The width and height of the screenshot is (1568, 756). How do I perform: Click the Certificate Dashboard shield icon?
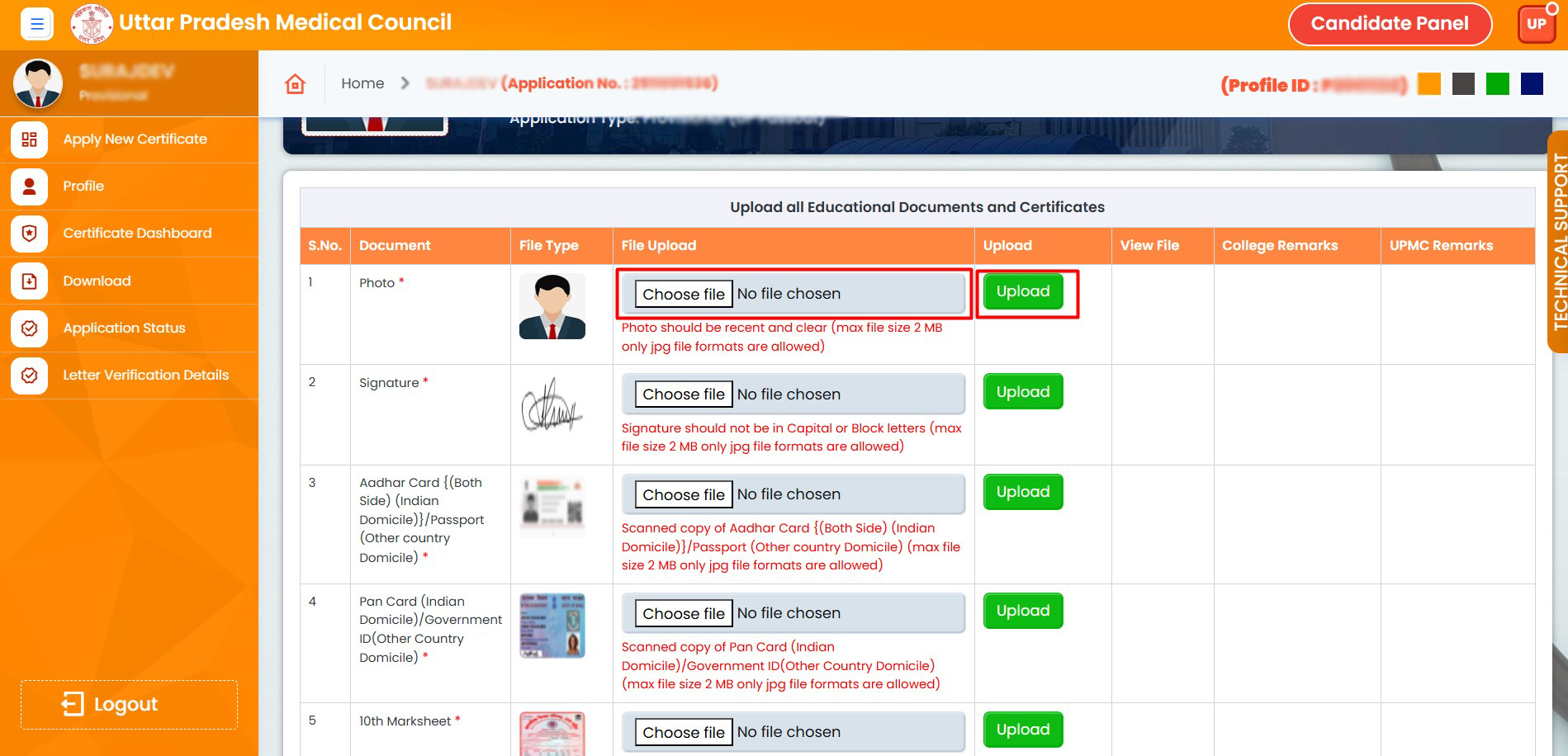coord(29,234)
